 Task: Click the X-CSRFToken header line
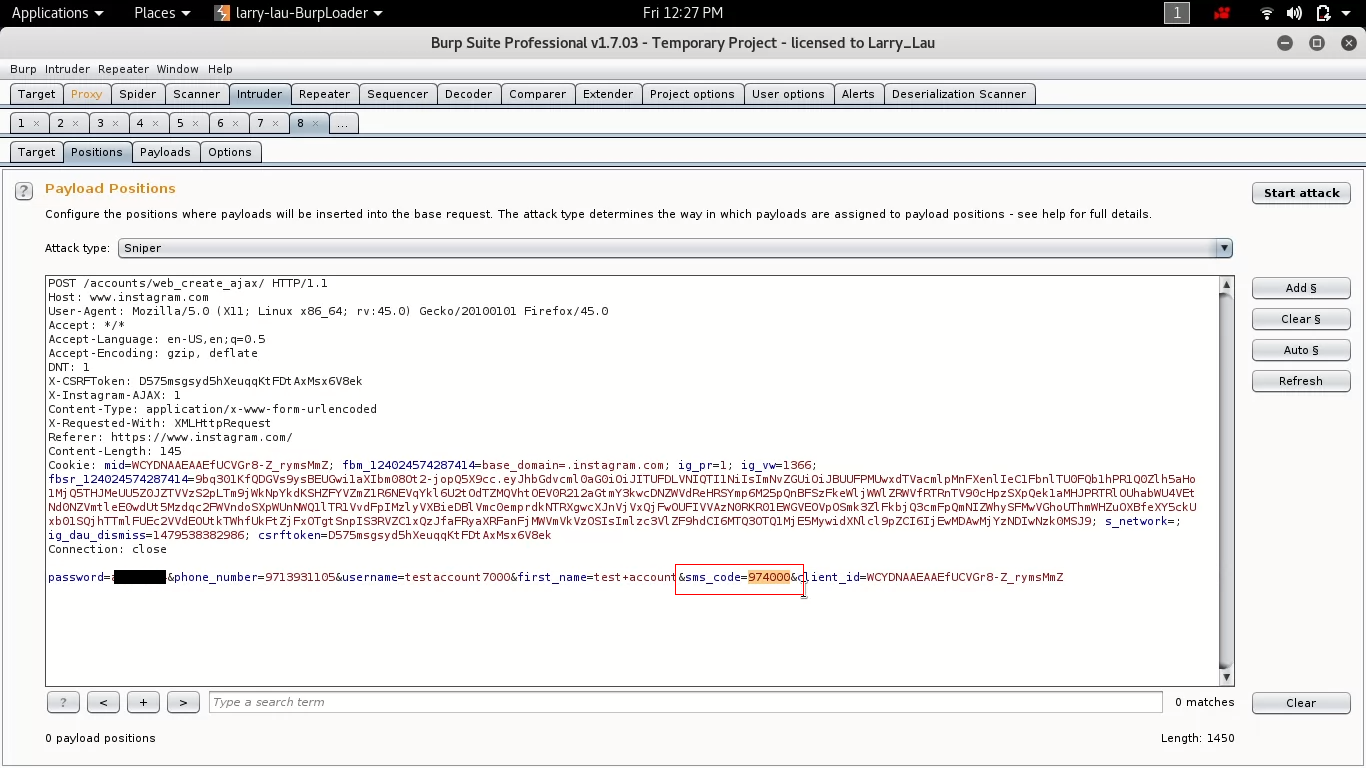pos(205,381)
